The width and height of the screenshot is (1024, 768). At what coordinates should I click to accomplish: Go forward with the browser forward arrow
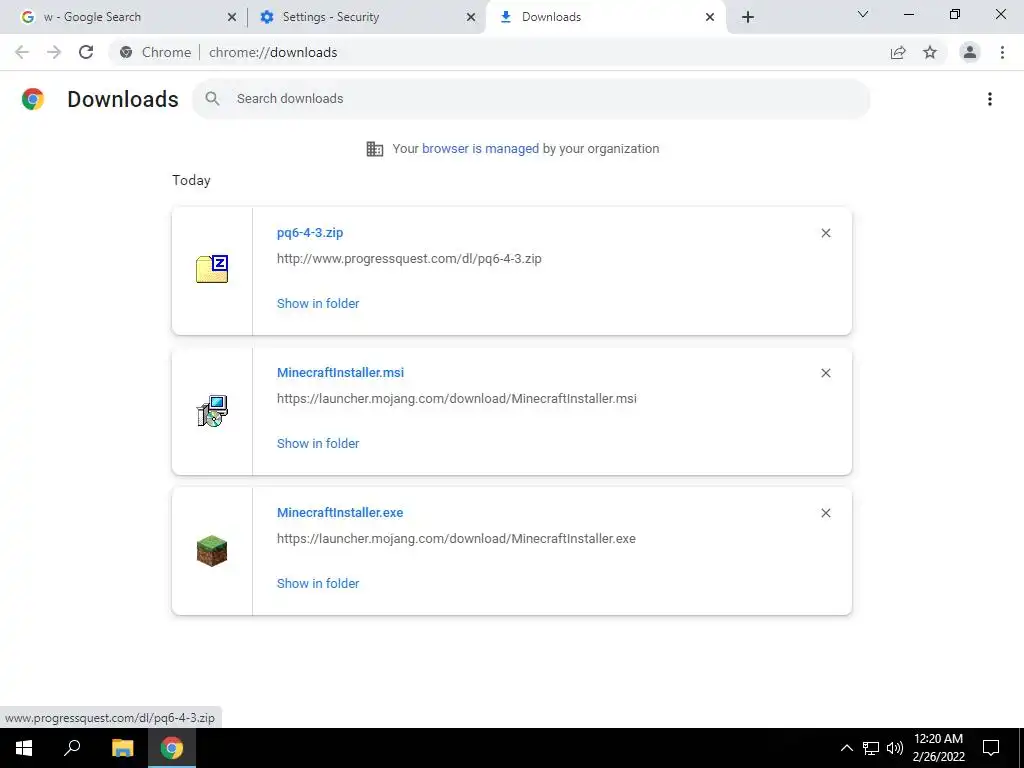point(54,52)
